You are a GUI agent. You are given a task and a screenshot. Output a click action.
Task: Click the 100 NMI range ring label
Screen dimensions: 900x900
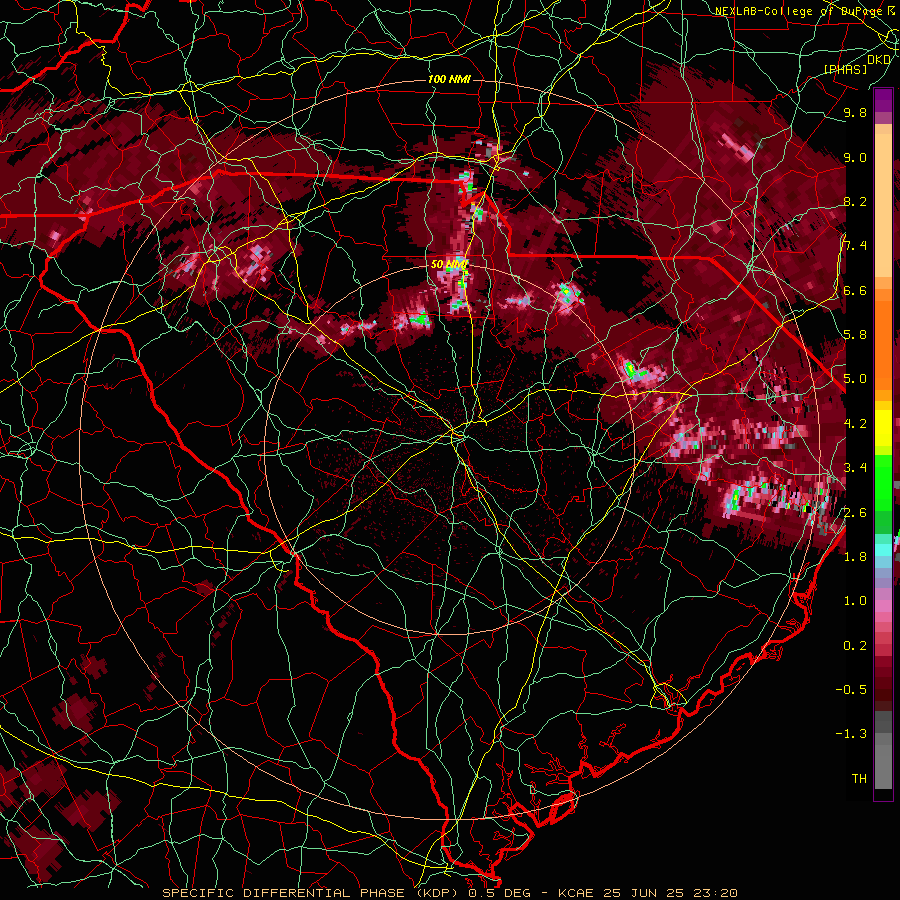pyautogui.click(x=449, y=79)
